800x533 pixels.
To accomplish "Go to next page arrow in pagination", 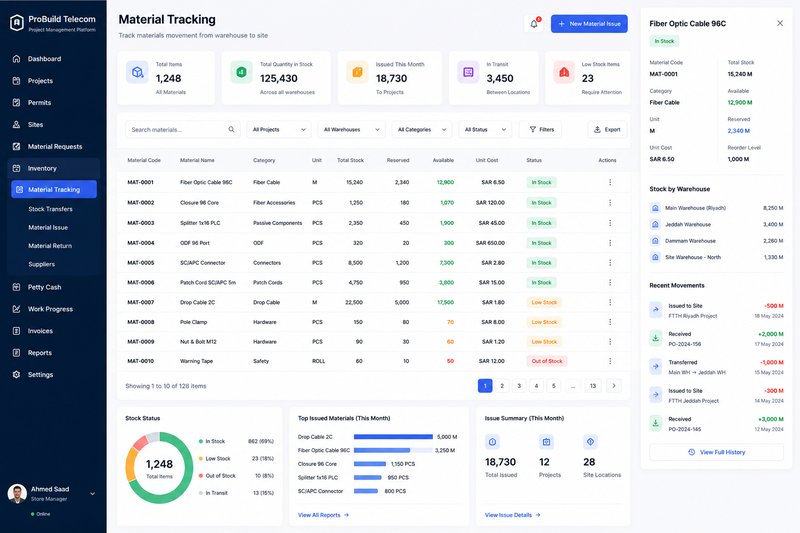I will 614,386.
